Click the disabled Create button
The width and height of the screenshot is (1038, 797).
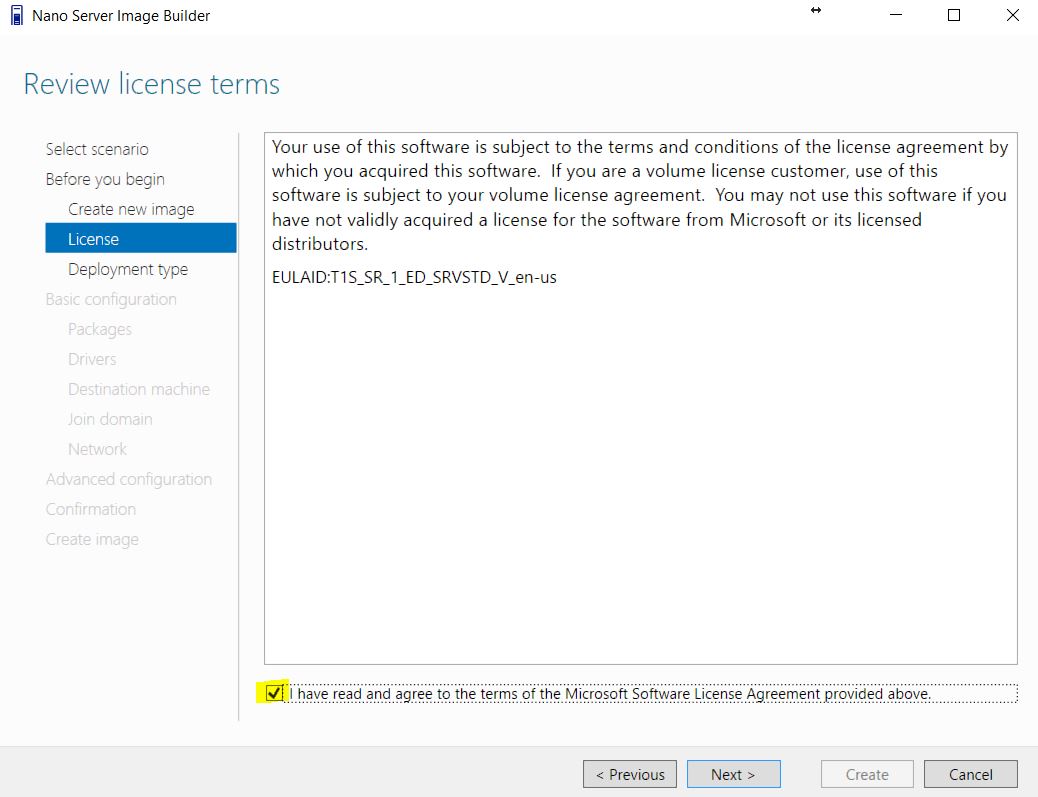pyautogui.click(x=867, y=774)
